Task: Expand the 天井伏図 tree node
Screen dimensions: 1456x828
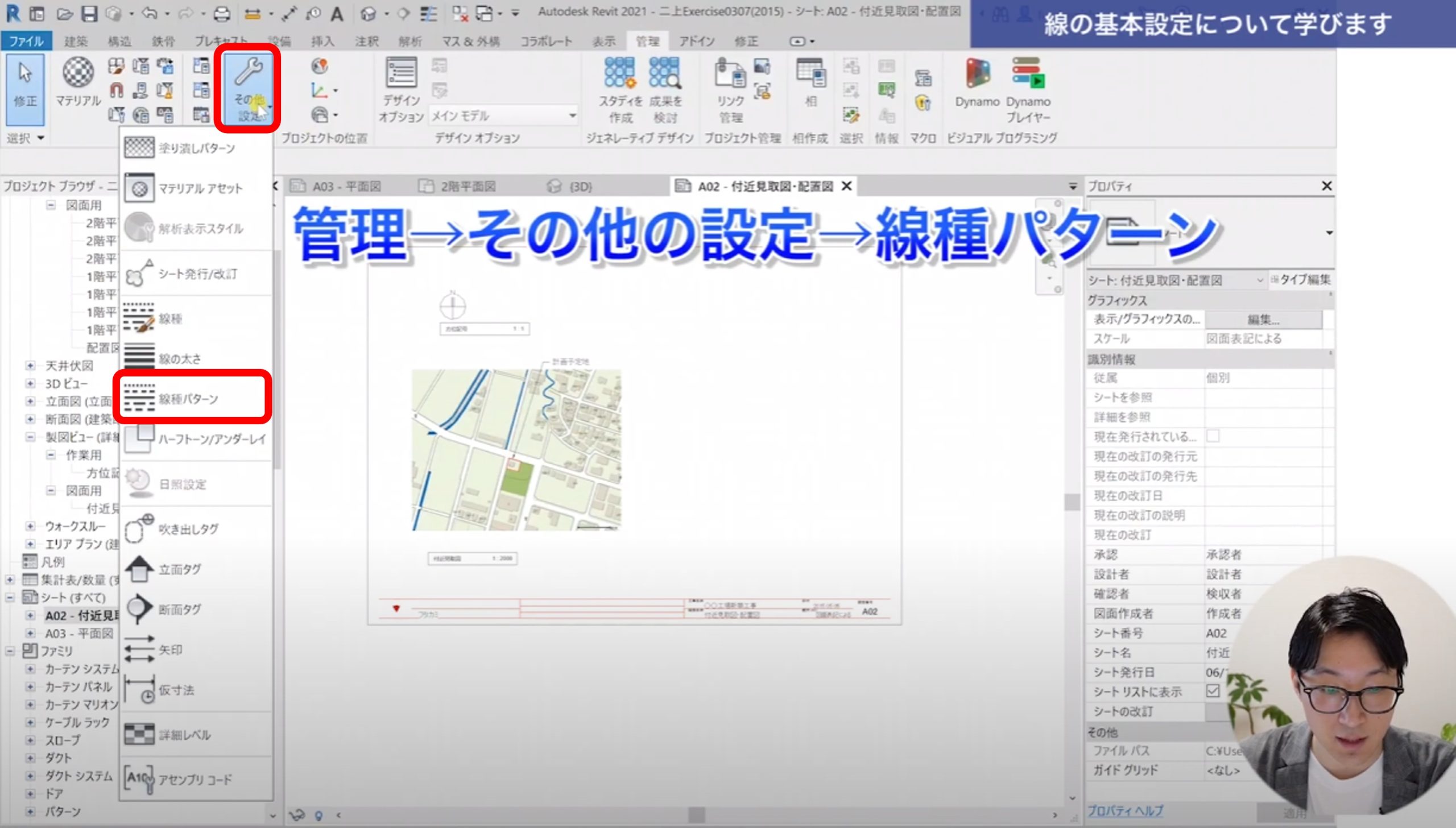Action: [x=31, y=366]
